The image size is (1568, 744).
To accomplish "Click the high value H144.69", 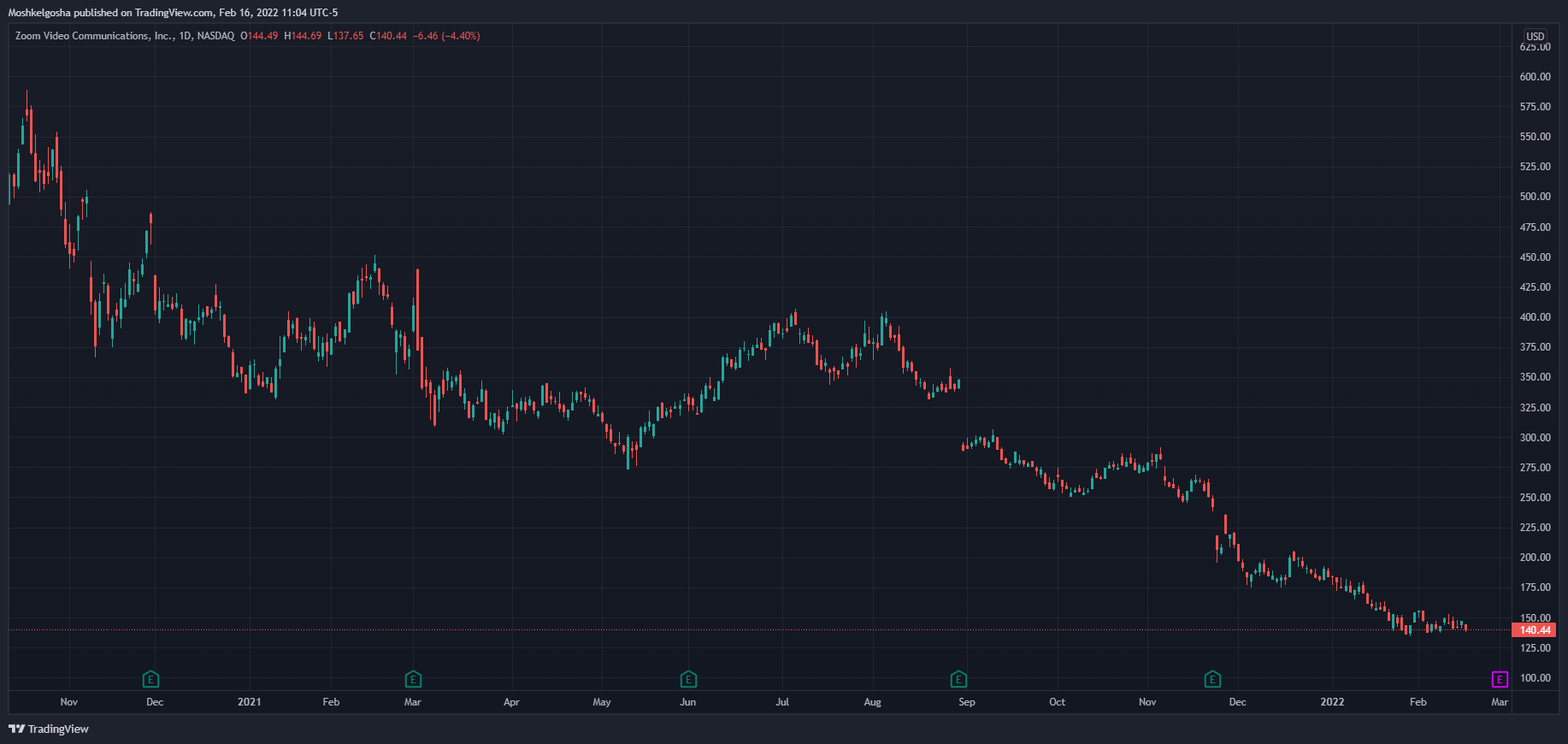I will tap(303, 36).
